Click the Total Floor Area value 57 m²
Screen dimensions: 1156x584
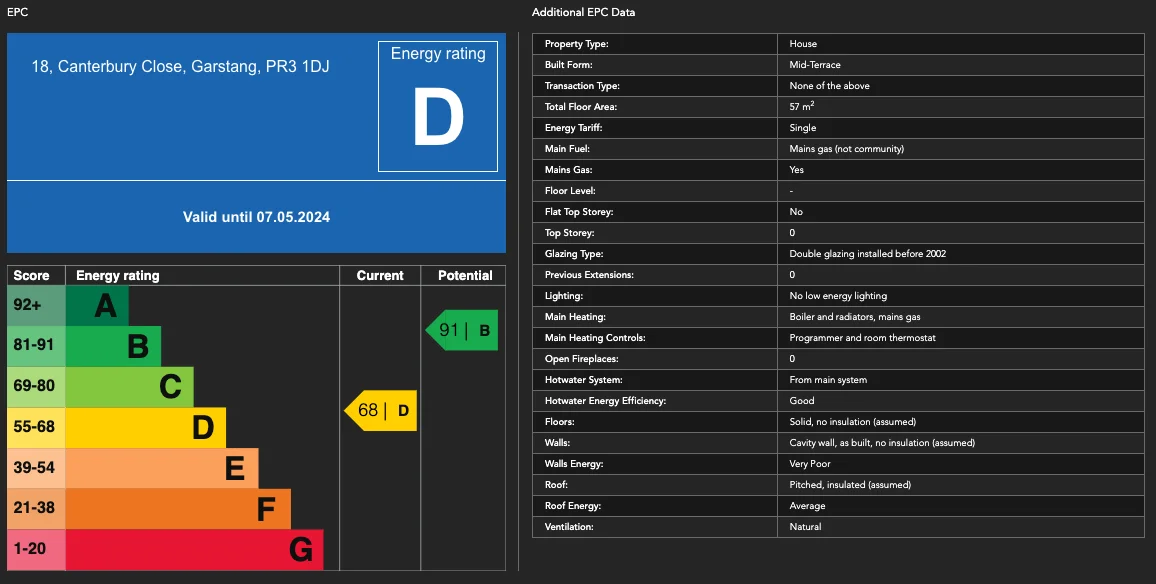(x=802, y=107)
